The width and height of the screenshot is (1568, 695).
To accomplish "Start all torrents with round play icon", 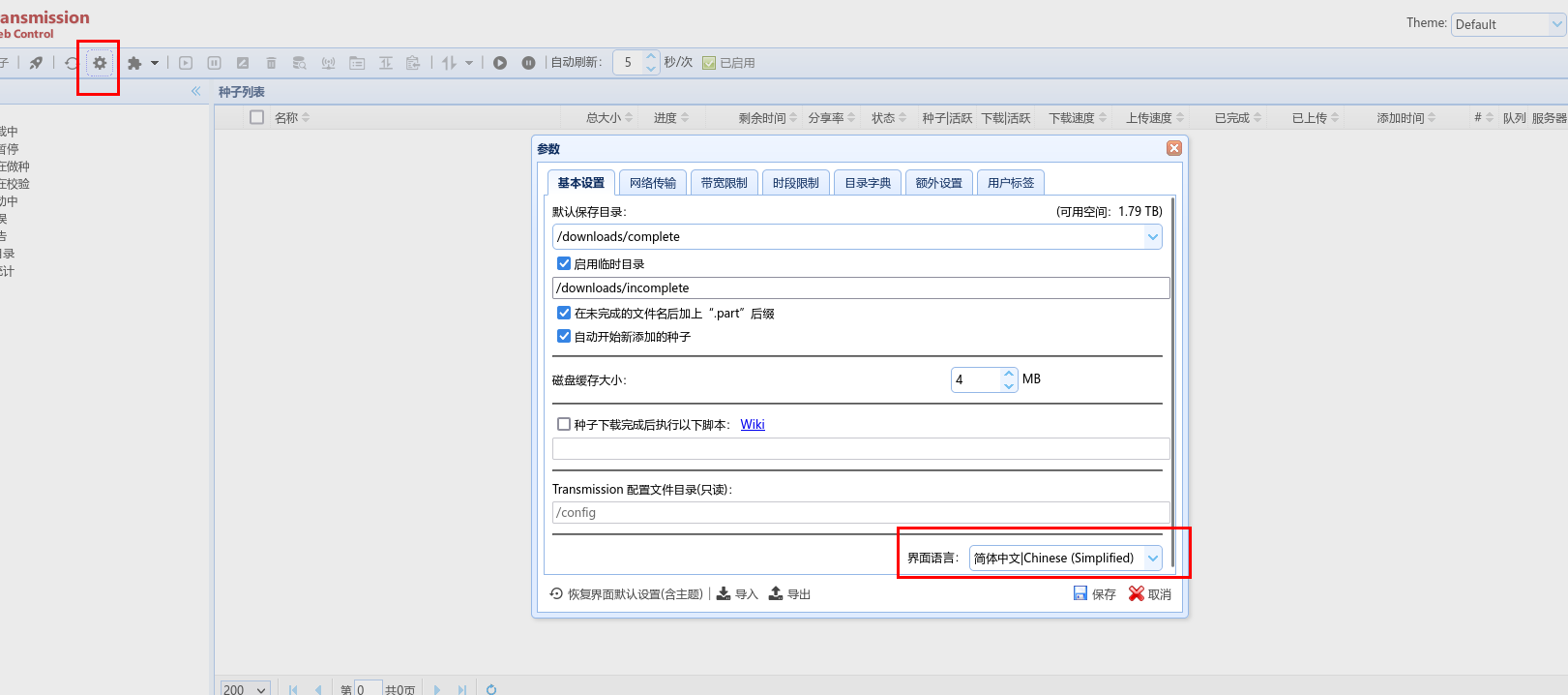I will (500, 63).
